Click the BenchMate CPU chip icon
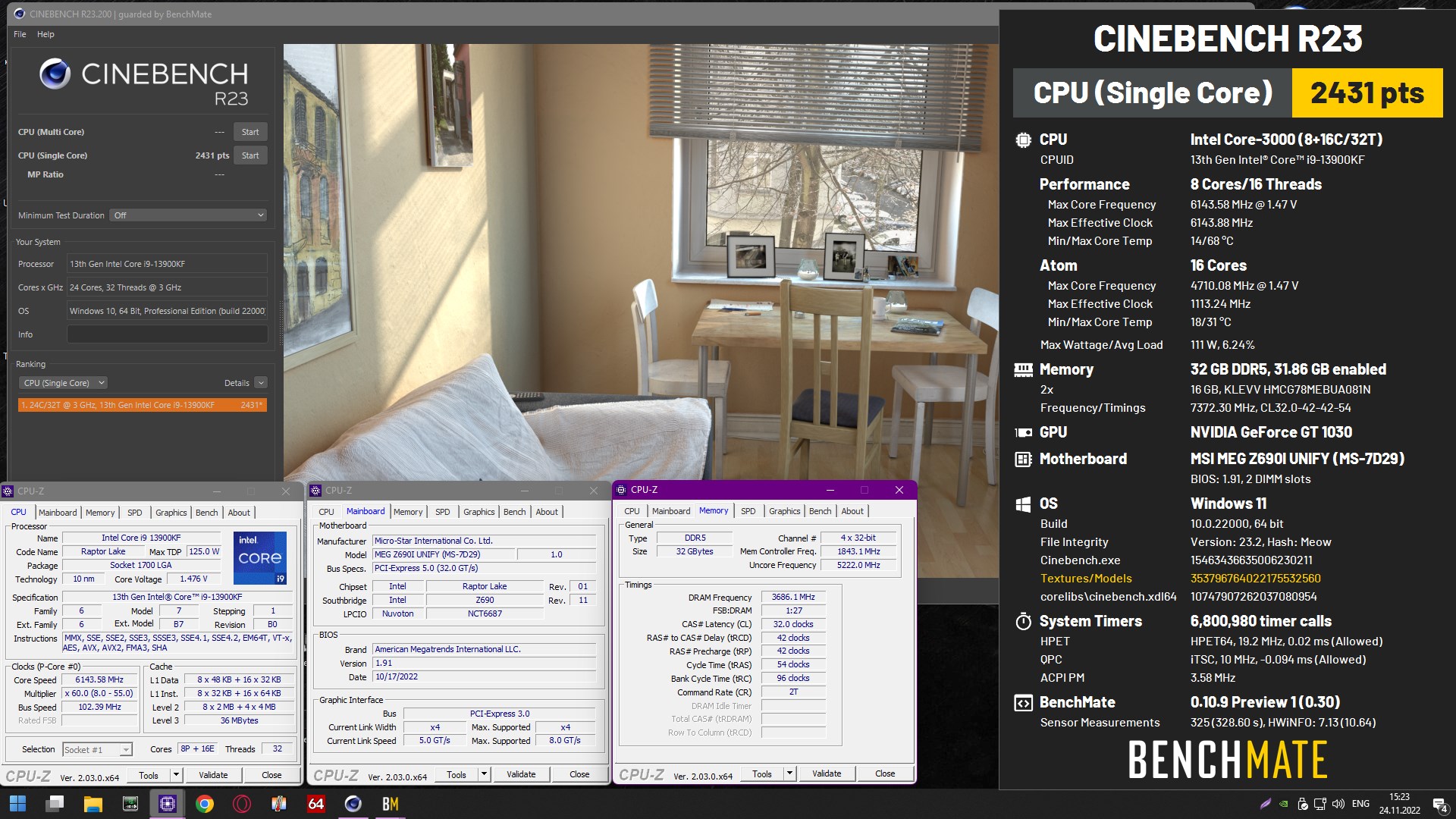The height and width of the screenshot is (819, 1456). tap(1023, 140)
